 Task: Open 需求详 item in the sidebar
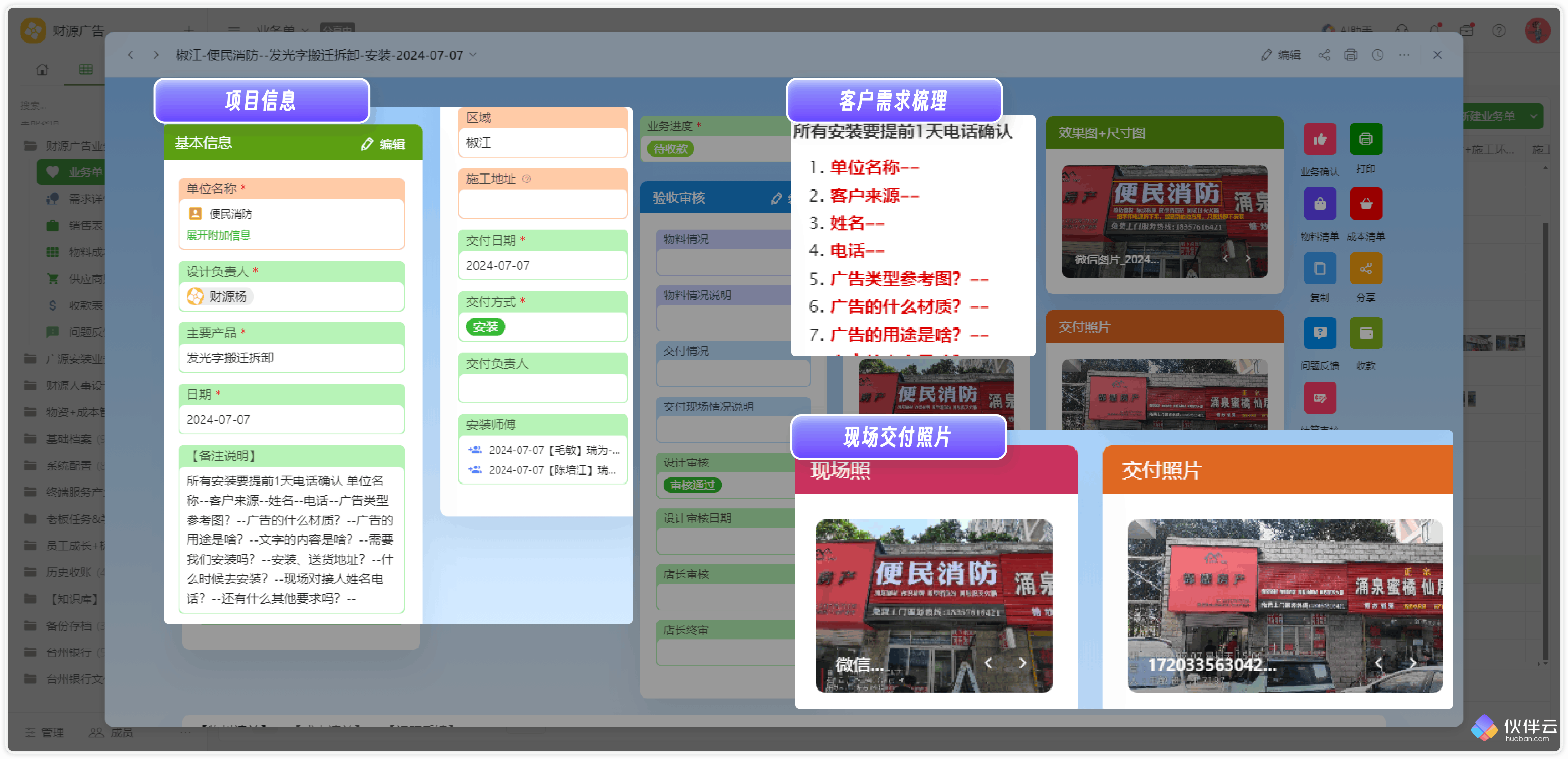(x=75, y=199)
